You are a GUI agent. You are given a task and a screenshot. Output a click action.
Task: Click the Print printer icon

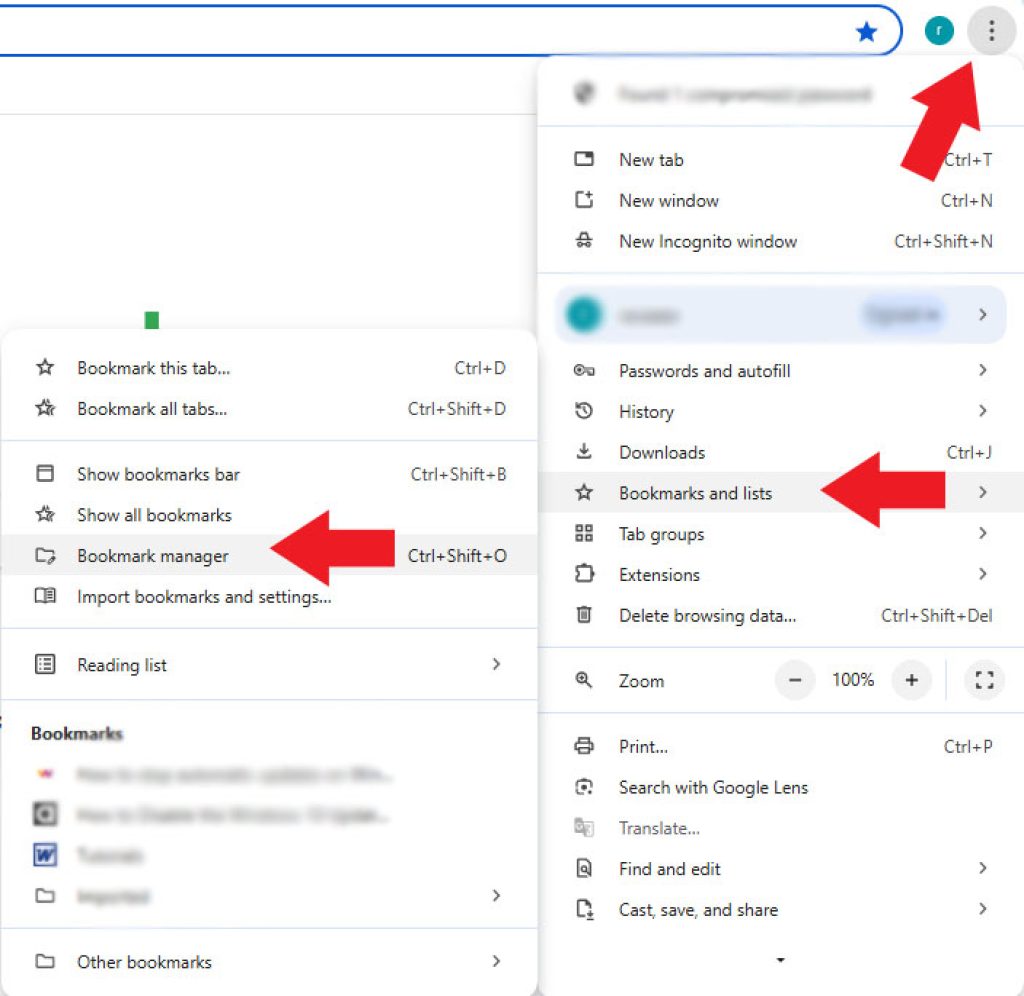(x=584, y=745)
